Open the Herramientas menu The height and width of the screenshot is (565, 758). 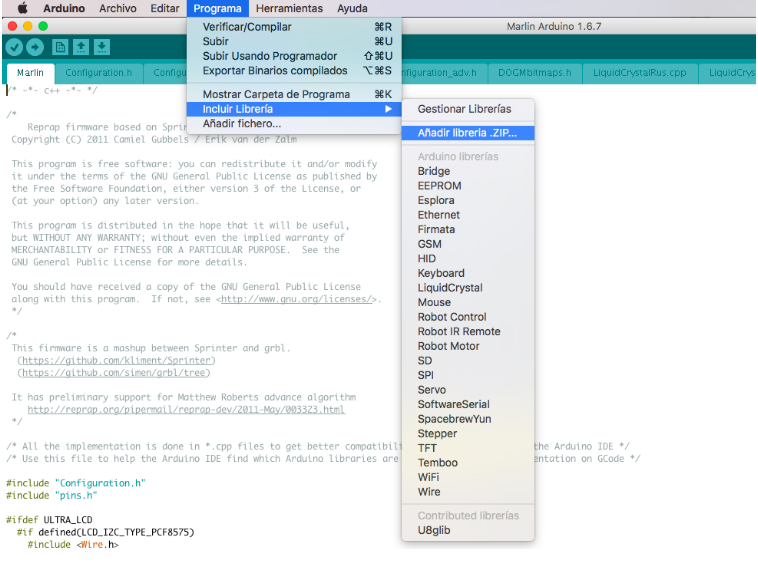tap(289, 8)
